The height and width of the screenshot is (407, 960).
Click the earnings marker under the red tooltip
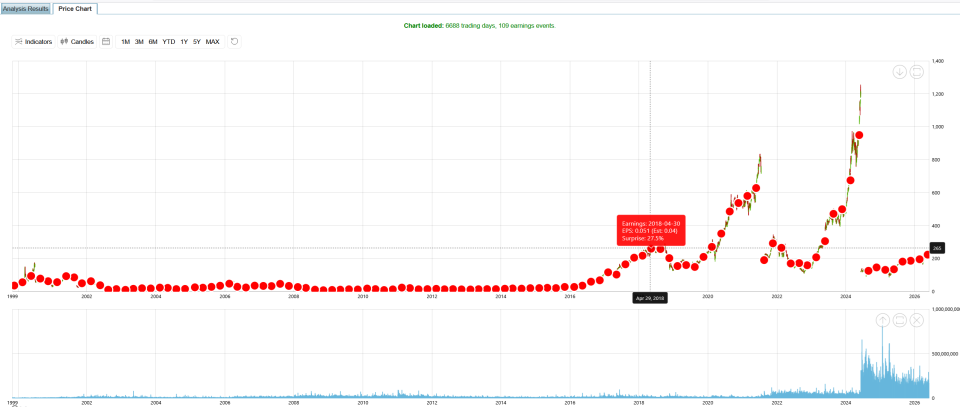click(651, 248)
